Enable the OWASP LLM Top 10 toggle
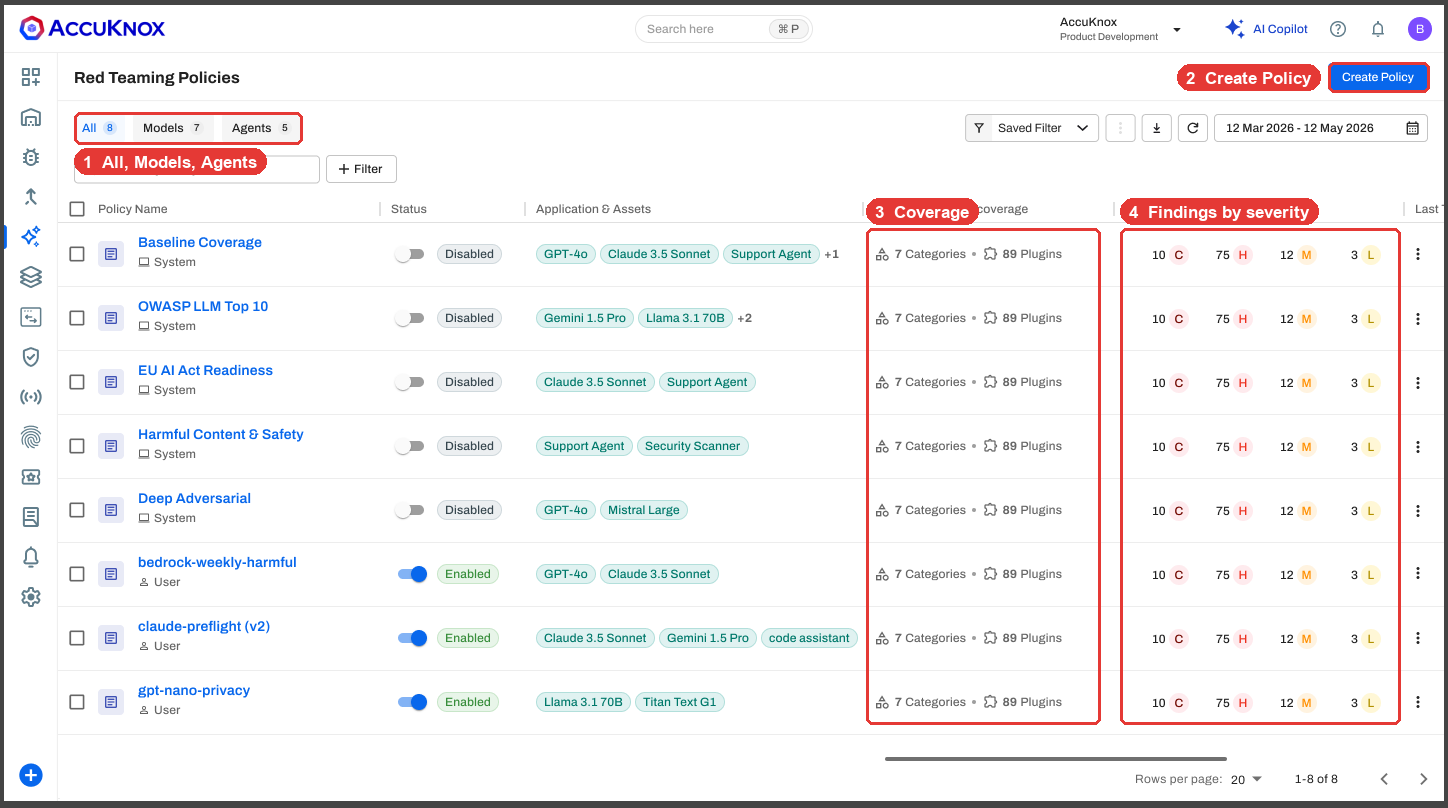Screen dimensions: 1448x808 [410, 318]
